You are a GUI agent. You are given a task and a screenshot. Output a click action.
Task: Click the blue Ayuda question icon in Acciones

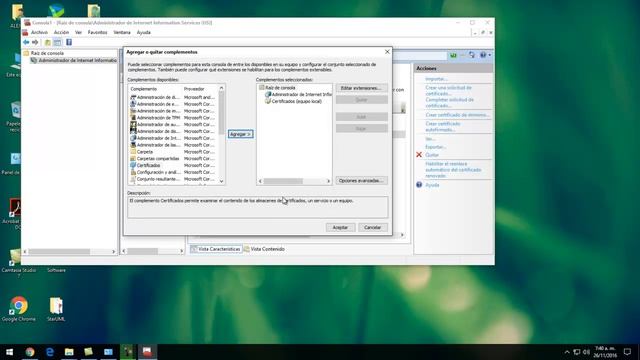click(419, 184)
